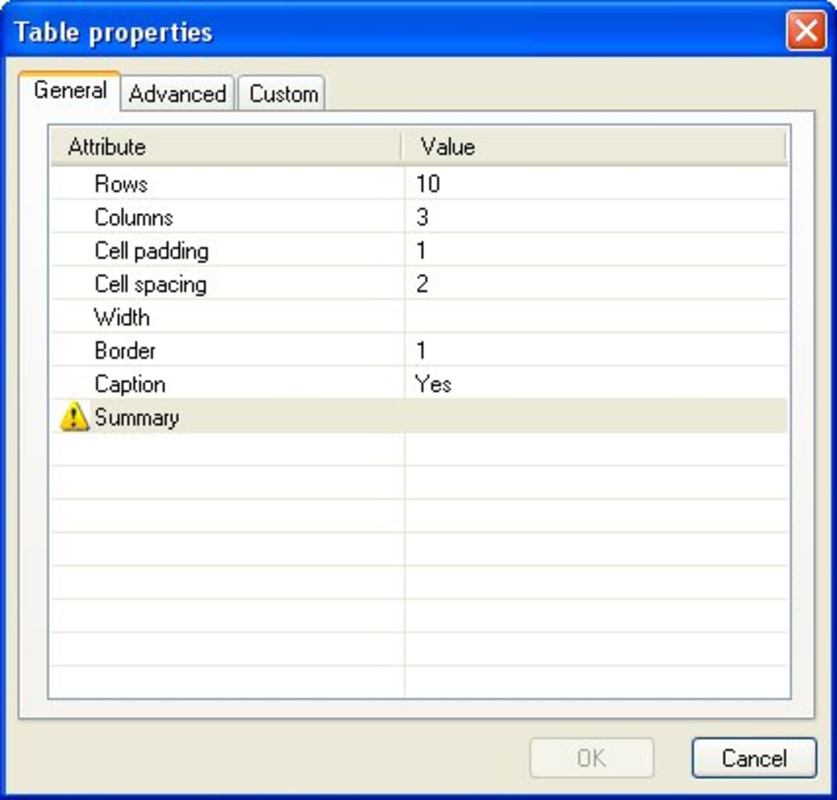
Task: Select the Cell spacing value cell
Action: coord(596,283)
